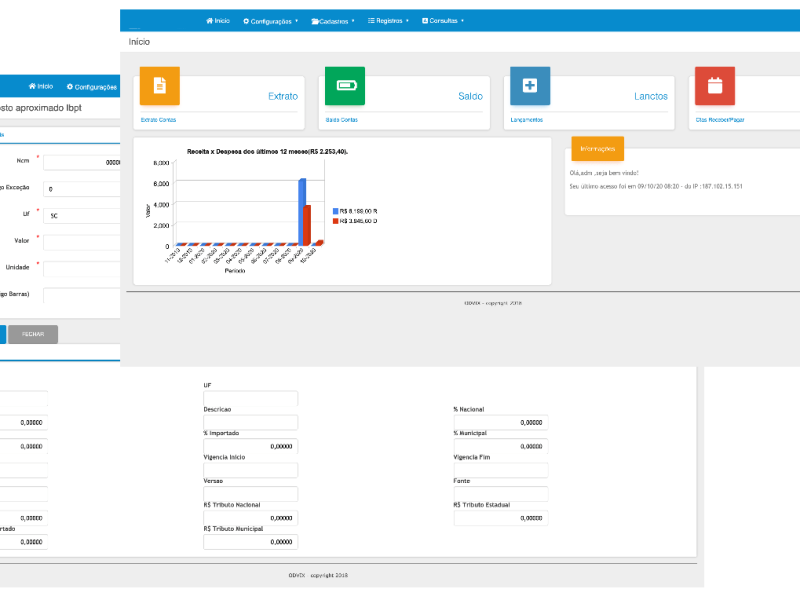Click the tall red despesa chart bar
The width and height of the screenshot is (800, 600).
coord(307,226)
